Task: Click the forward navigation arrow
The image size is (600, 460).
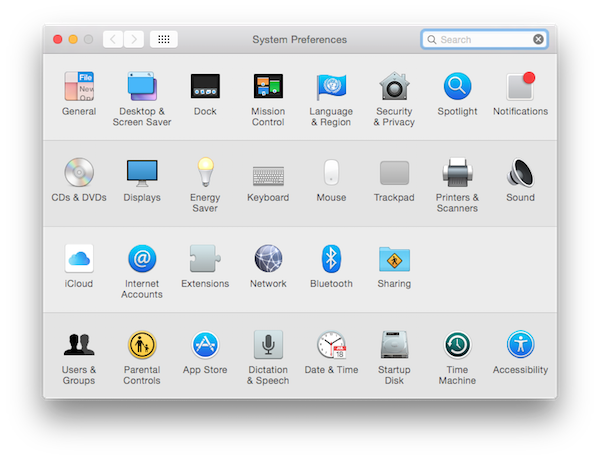Action: point(134,39)
